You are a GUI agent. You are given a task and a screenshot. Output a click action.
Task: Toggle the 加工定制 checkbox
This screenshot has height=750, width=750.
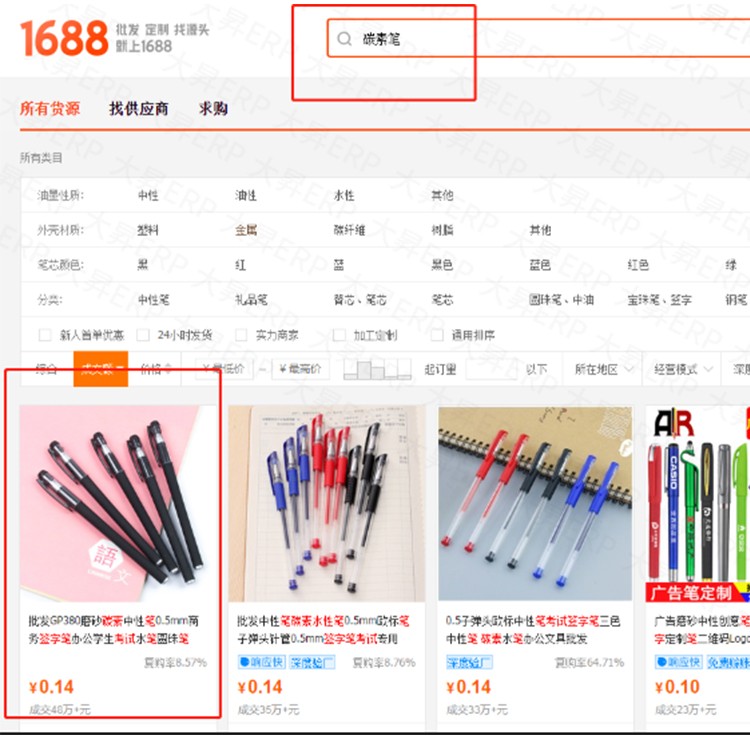pyautogui.click(x=339, y=335)
